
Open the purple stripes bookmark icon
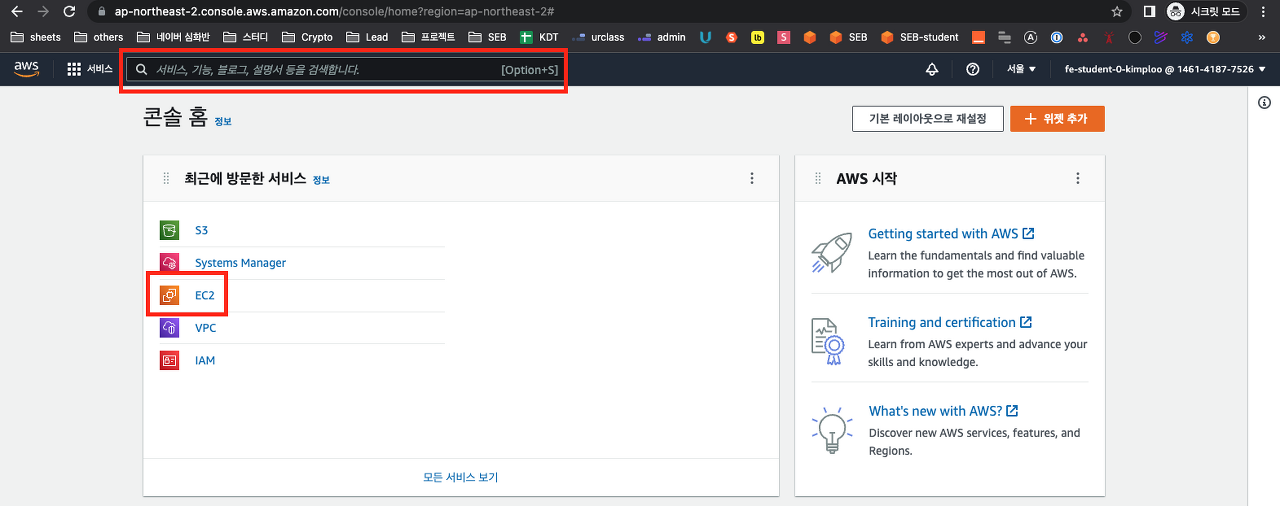click(1161, 37)
